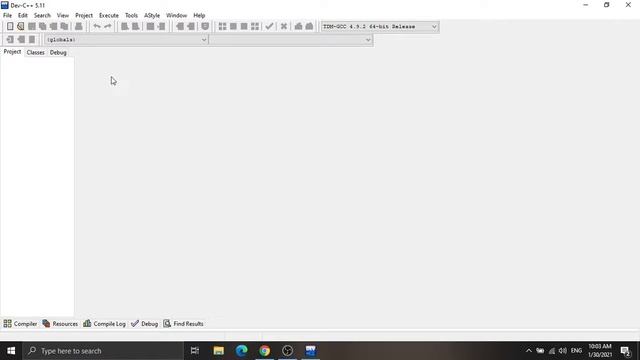Click the volume speaker tray icon
Screen dimensions: 640x360
[563, 351]
